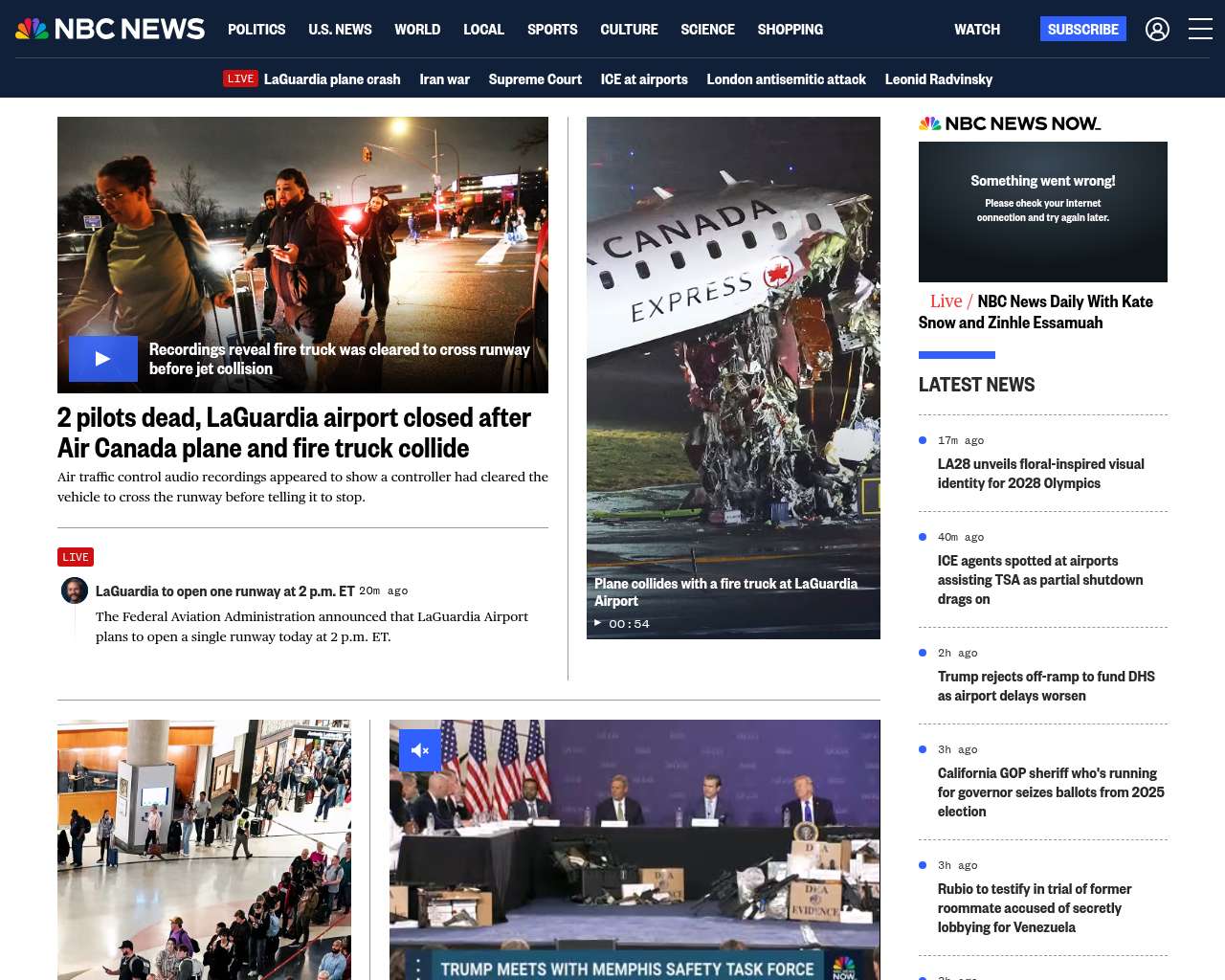This screenshot has width=1225, height=980.
Task: Open the Trump rejects off-ramp DHS story
Action: (x=1046, y=686)
